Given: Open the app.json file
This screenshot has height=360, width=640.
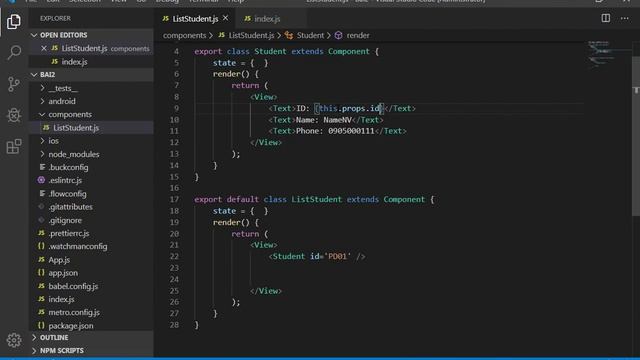Looking at the screenshot, I should coord(91,273).
